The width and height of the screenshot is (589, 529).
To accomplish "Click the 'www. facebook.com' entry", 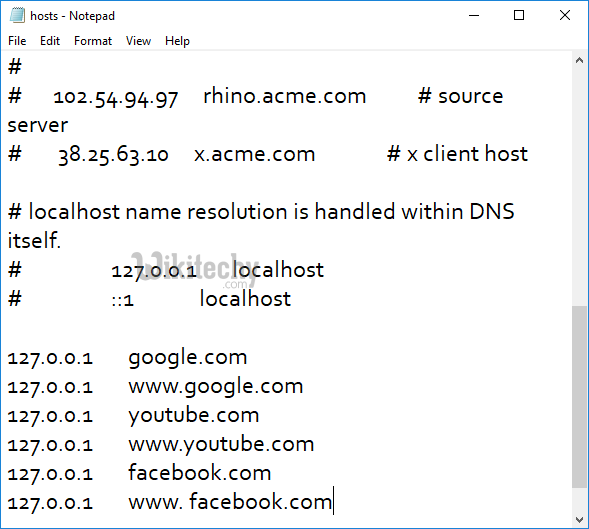I will (230, 502).
